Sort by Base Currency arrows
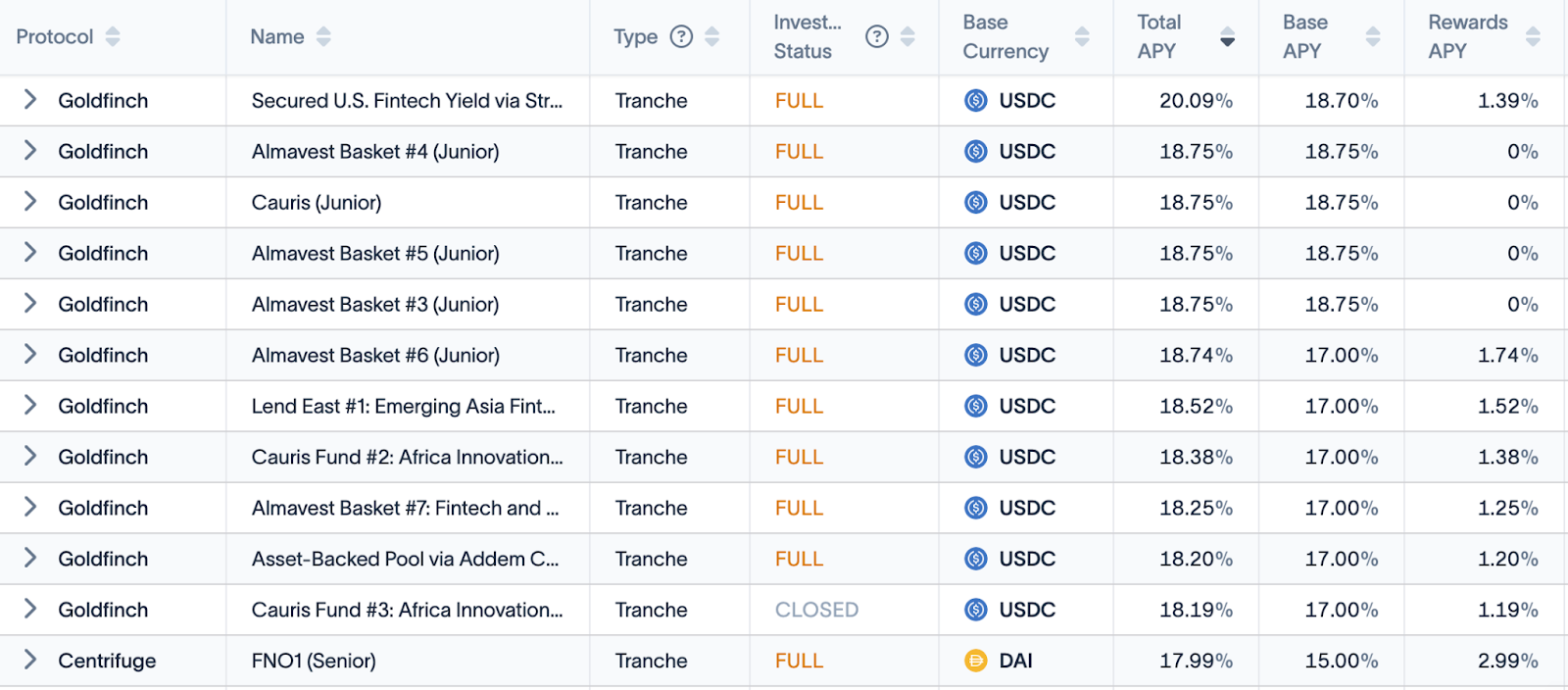 (x=1082, y=36)
